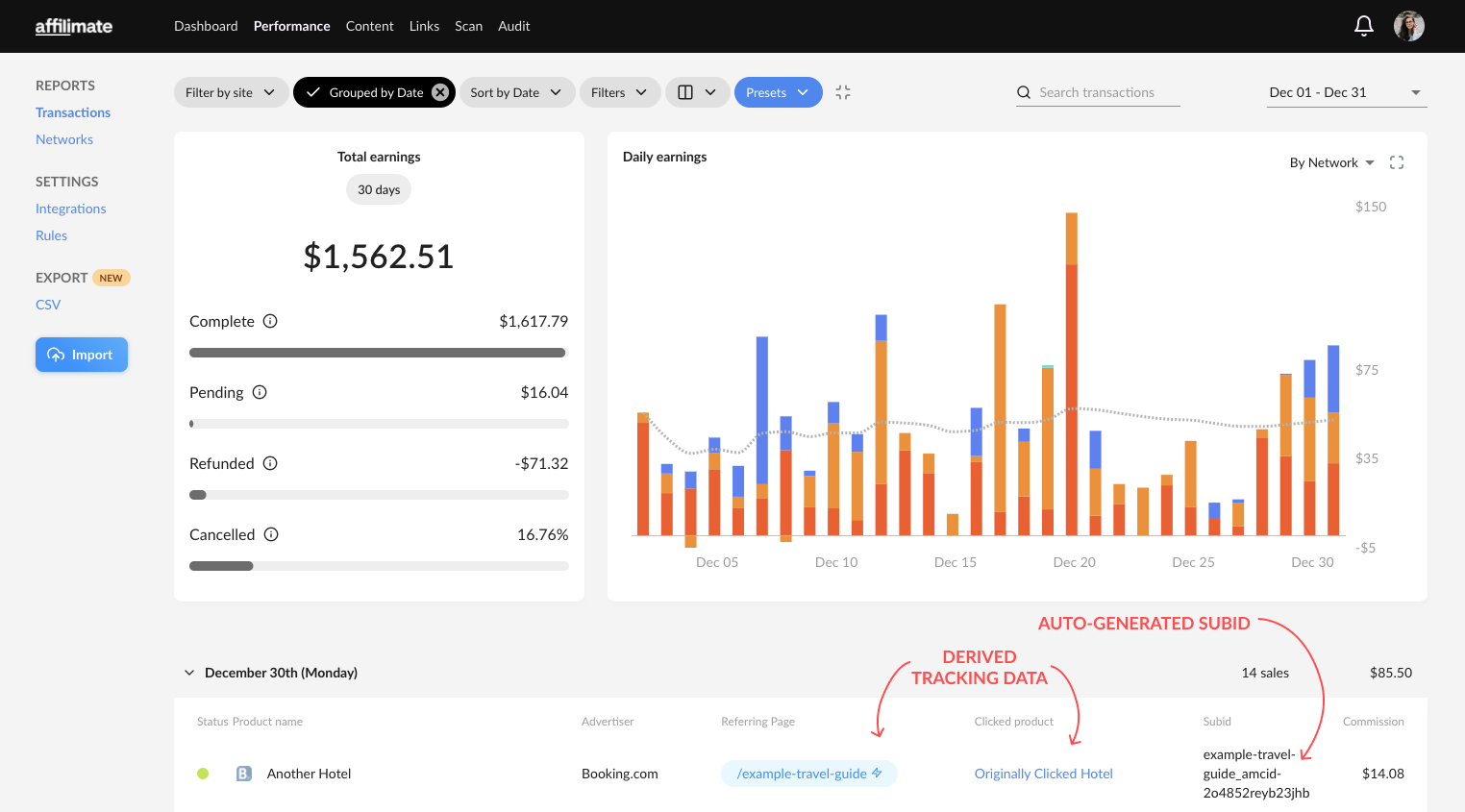This screenshot has width=1465, height=812.
Task: Open the Filter by site dropdown
Action: tap(231, 92)
